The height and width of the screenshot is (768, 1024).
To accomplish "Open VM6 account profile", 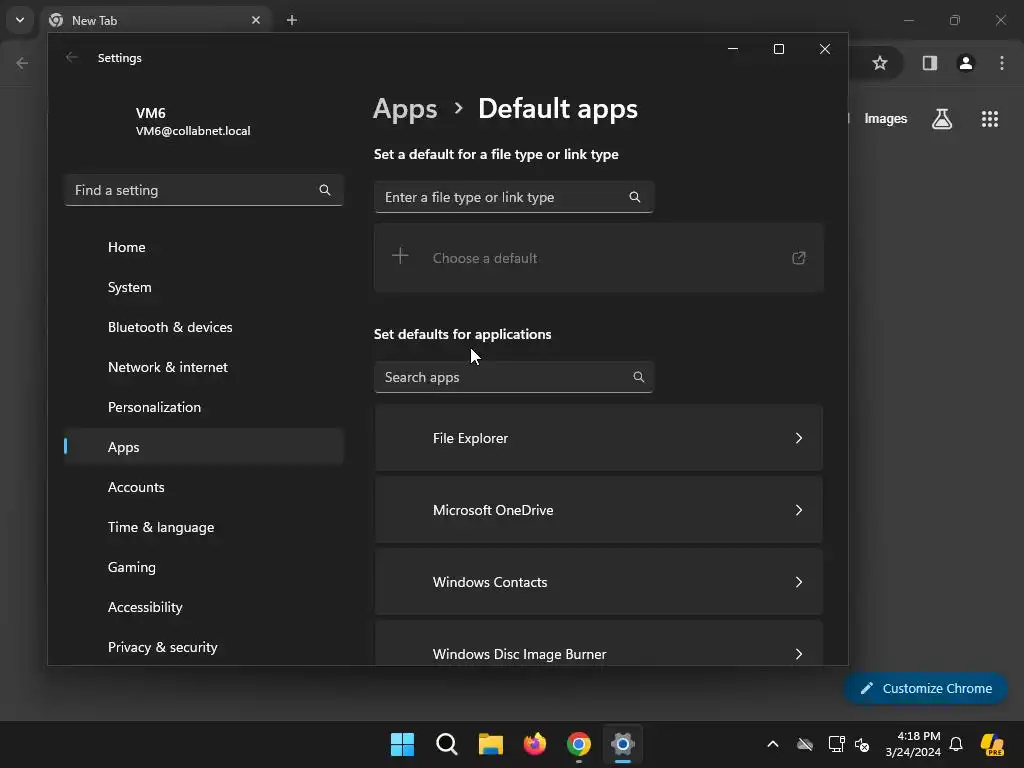I will [193, 121].
